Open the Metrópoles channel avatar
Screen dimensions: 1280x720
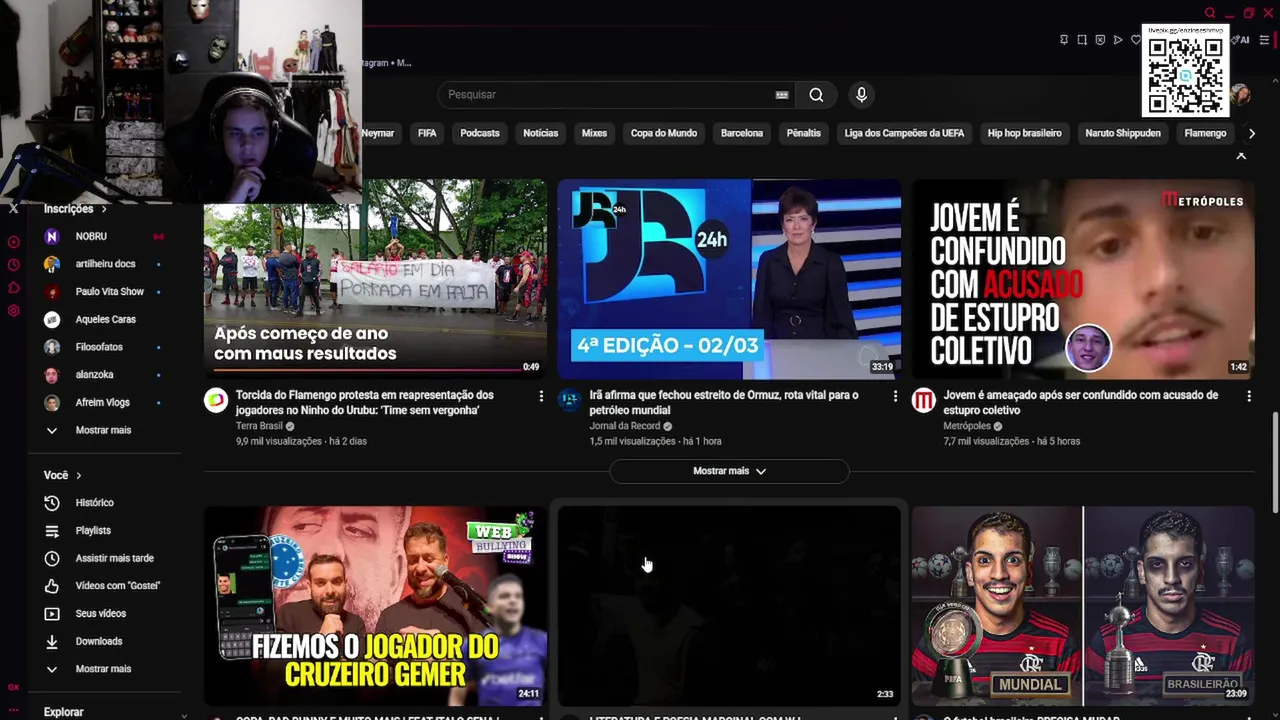(x=924, y=401)
